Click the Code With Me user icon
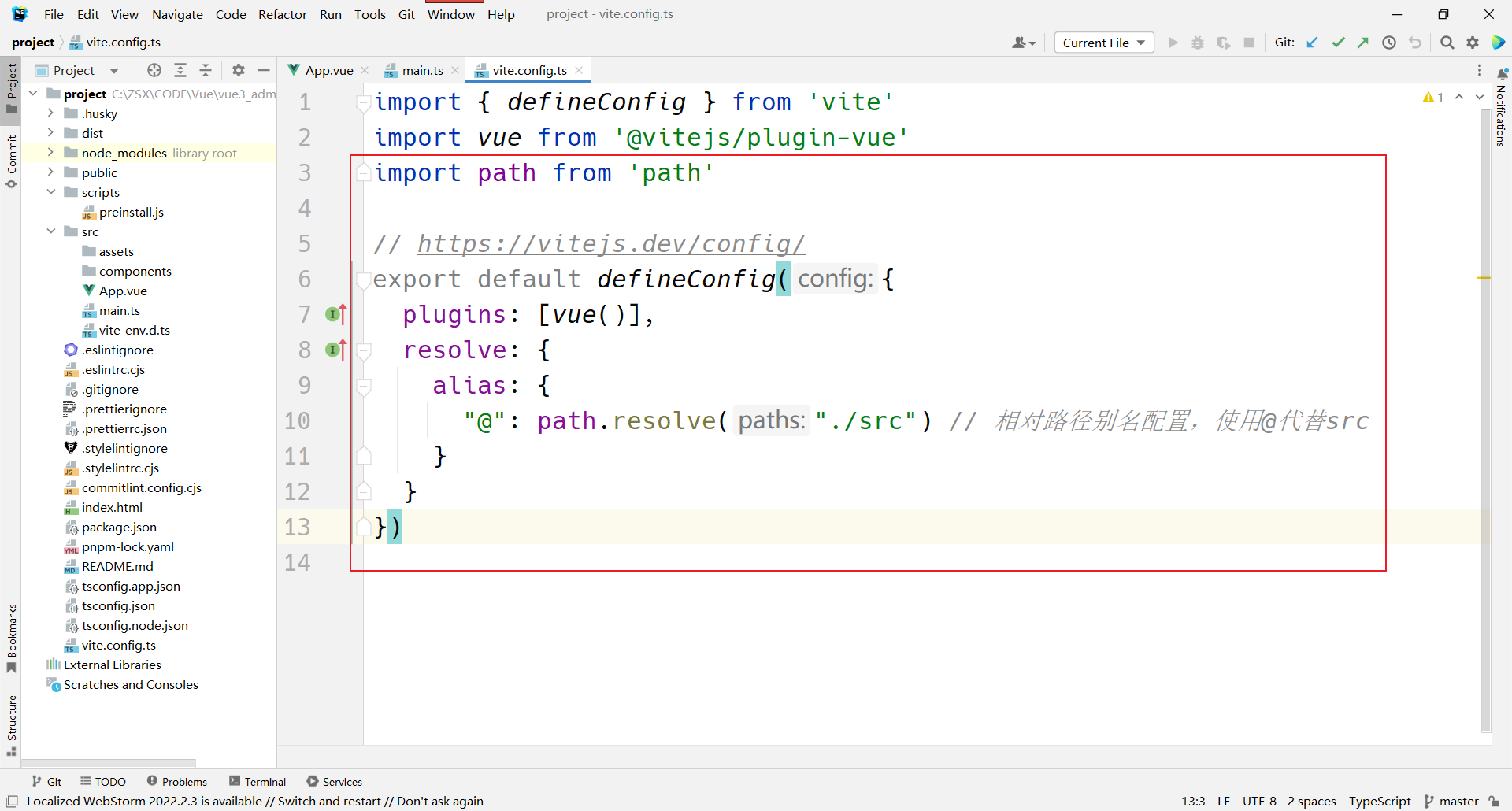The image size is (1512, 811). tap(1024, 43)
